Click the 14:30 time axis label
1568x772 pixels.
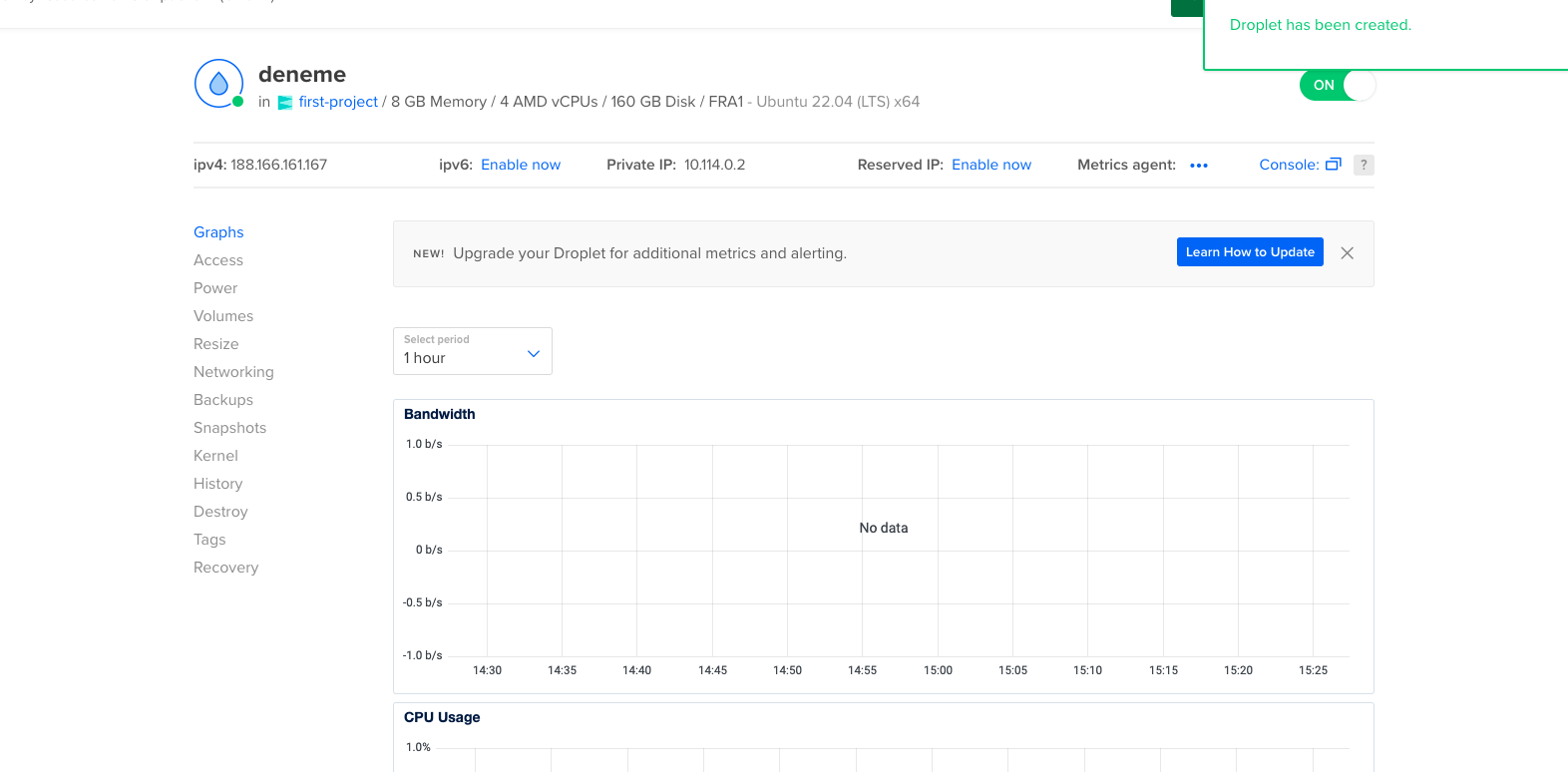click(487, 670)
